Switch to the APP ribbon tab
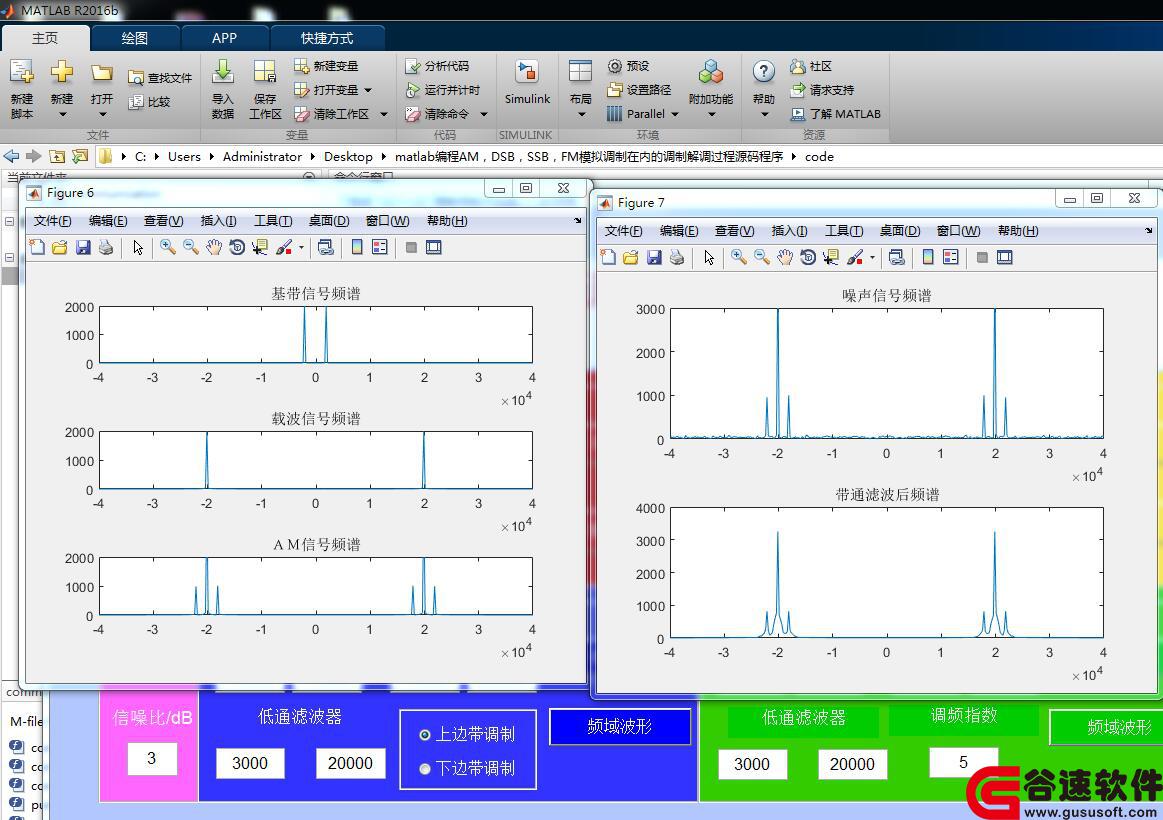The image size is (1163, 820). click(224, 38)
